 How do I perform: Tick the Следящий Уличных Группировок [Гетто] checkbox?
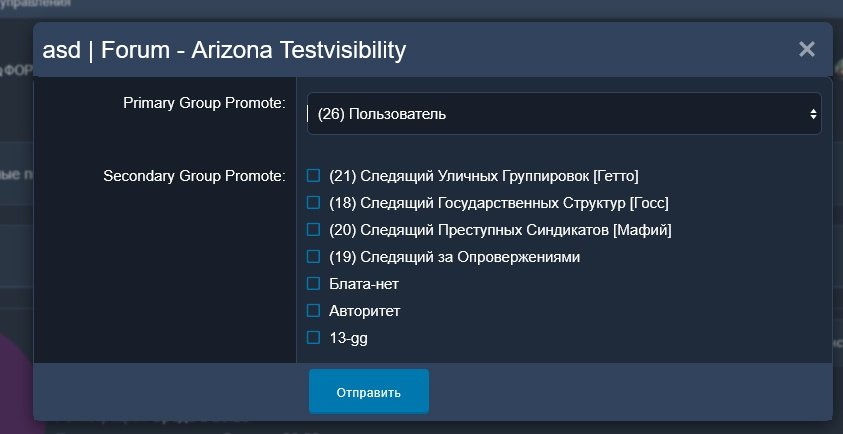click(313, 176)
